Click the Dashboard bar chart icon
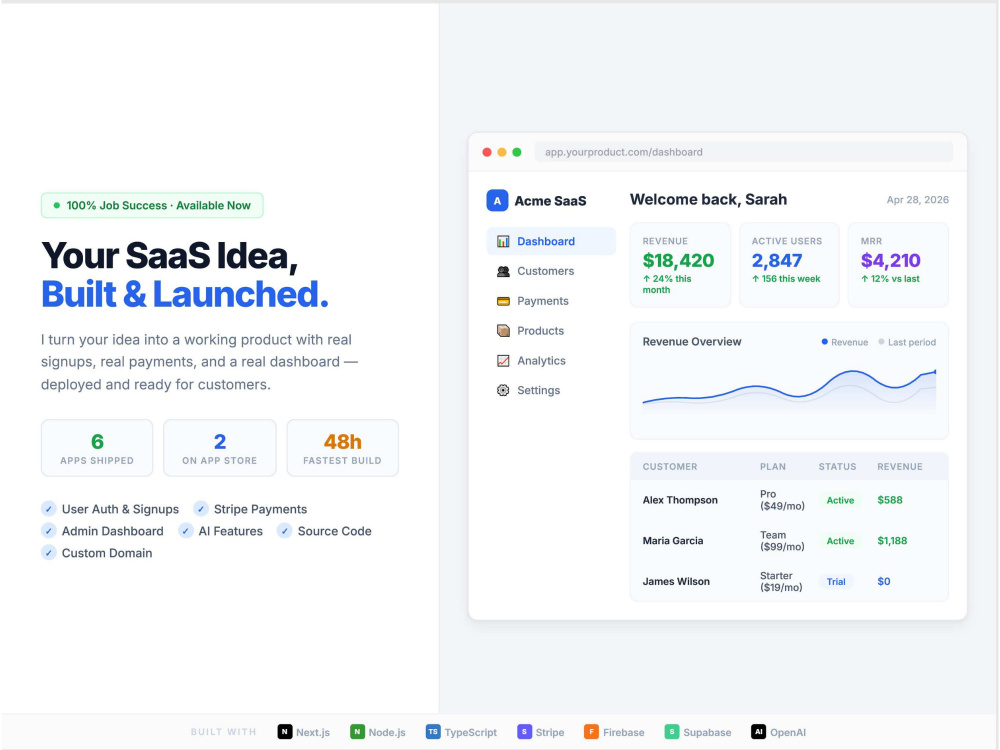 503,241
